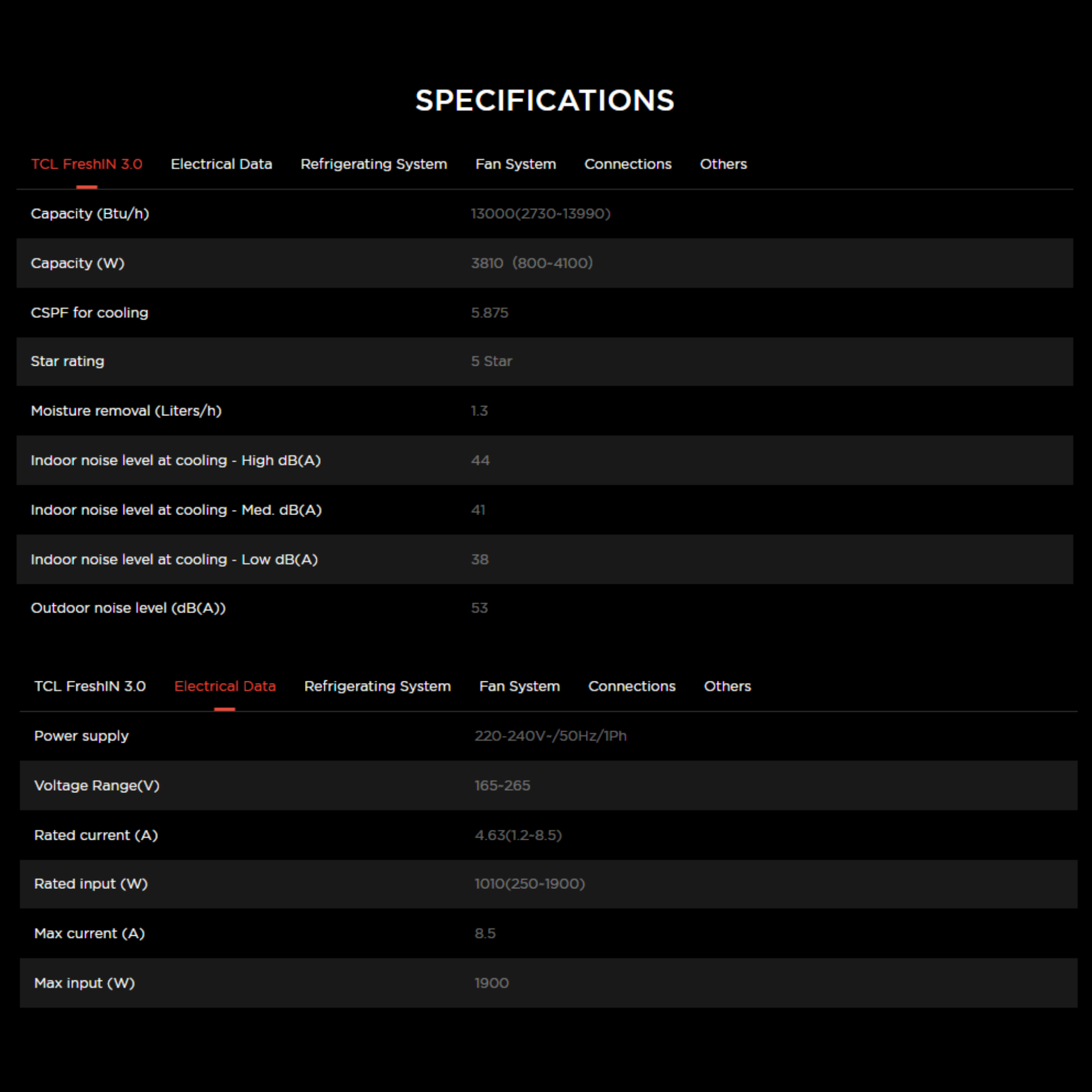This screenshot has width=1092, height=1092.
Task: Click the Voltage Range(V) value 165~265
Action: [x=502, y=785]
